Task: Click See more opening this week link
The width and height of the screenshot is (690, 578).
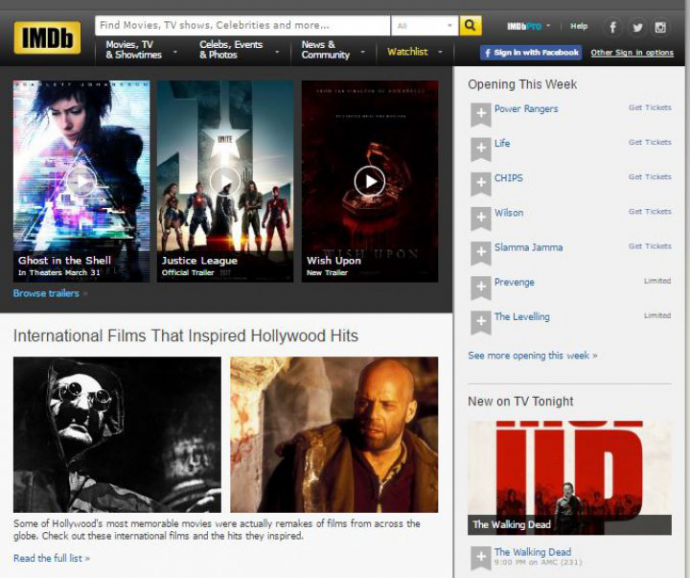Action: [x=532, y=355]
